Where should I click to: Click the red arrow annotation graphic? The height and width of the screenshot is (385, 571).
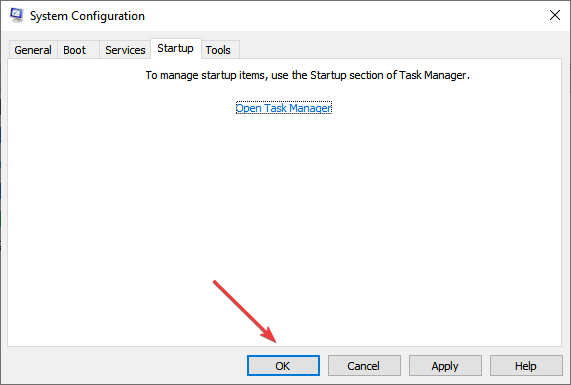pos(245,311)
